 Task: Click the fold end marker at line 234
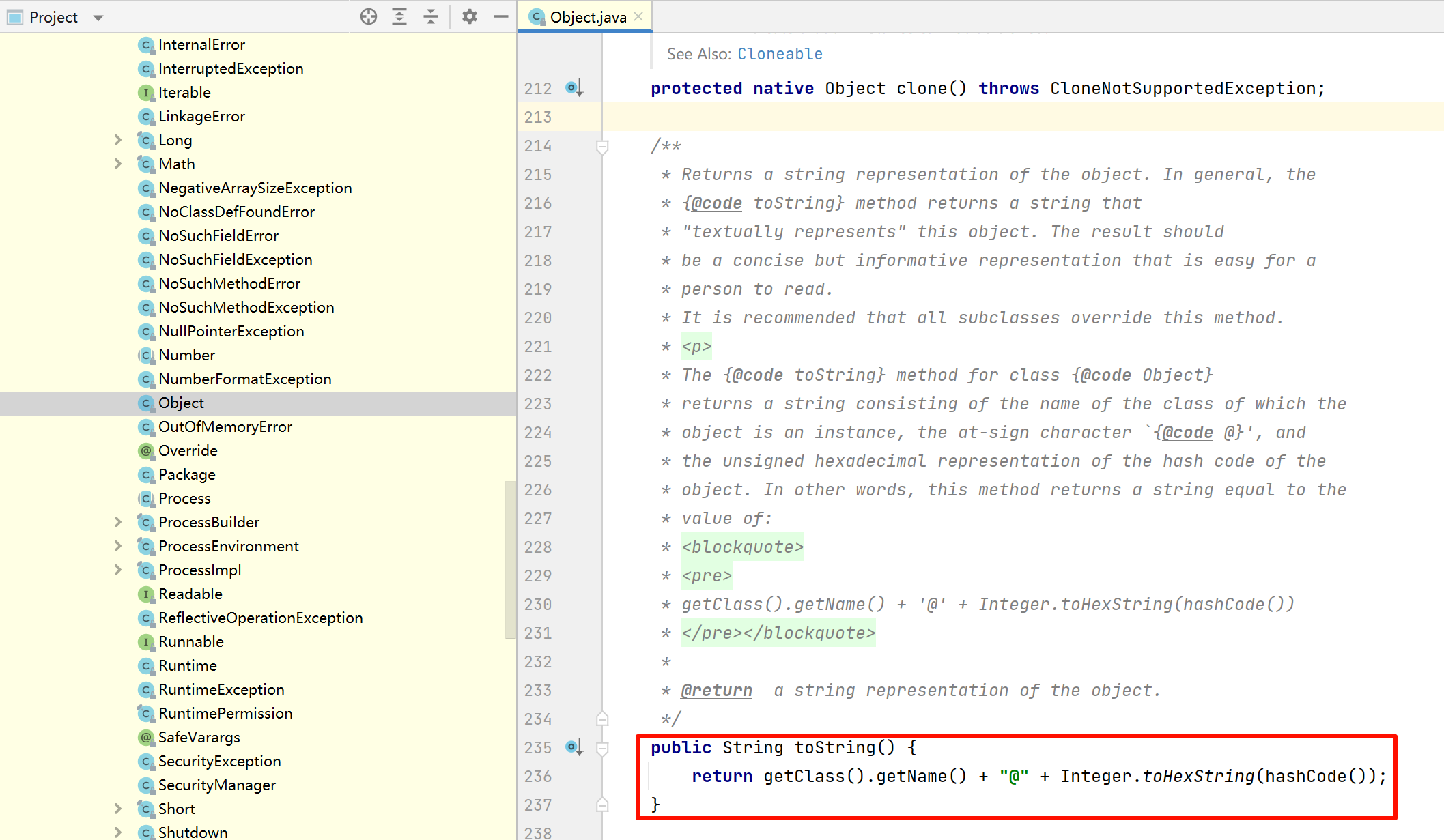[x=602, y=719]
